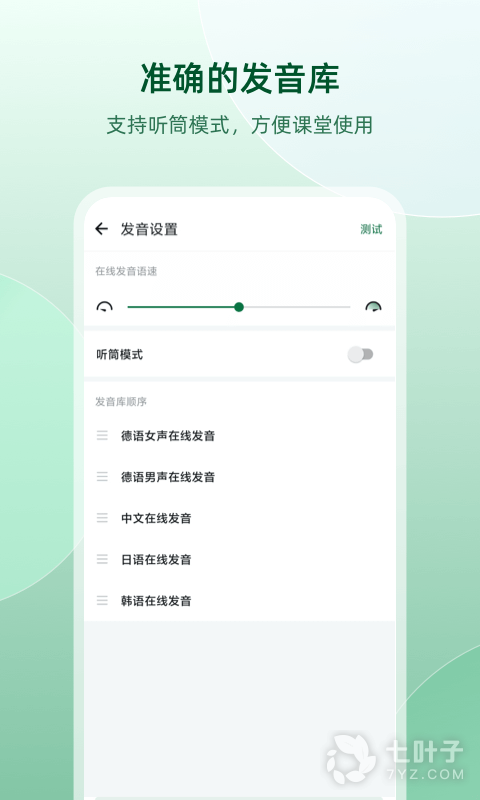480x800 pixels.
Task: Click the 七叶子 watermark logo
Action: coord(396,759)
